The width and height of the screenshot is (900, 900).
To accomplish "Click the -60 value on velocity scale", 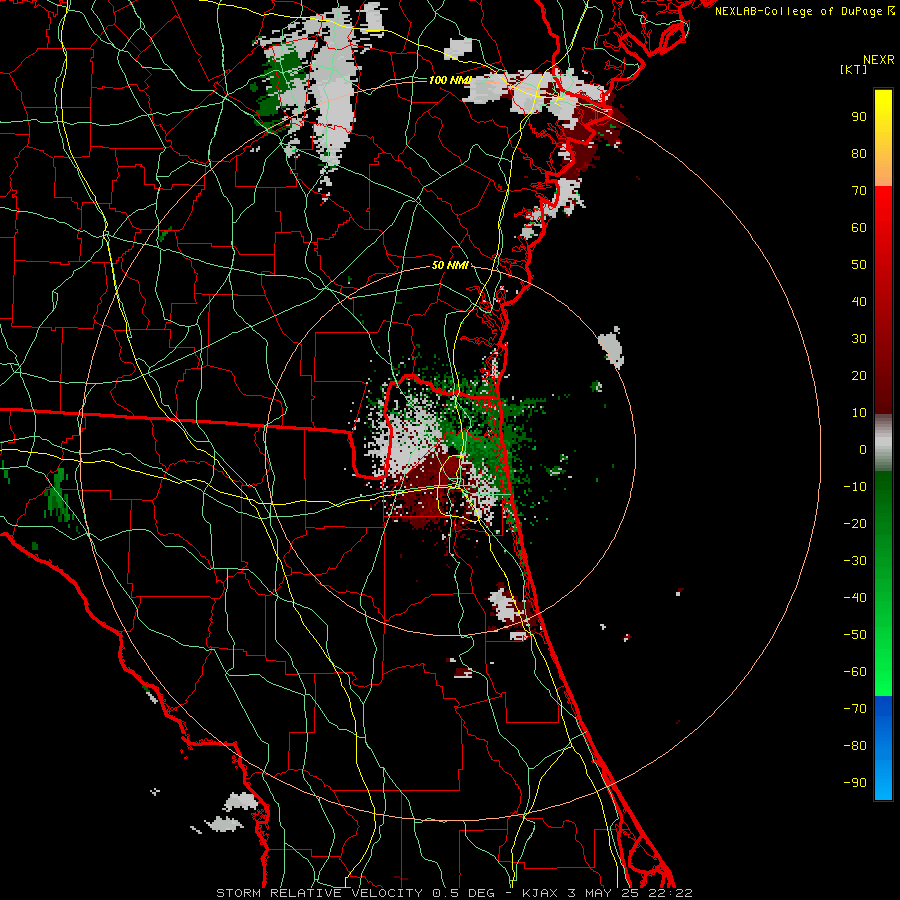I will [855, 672].
